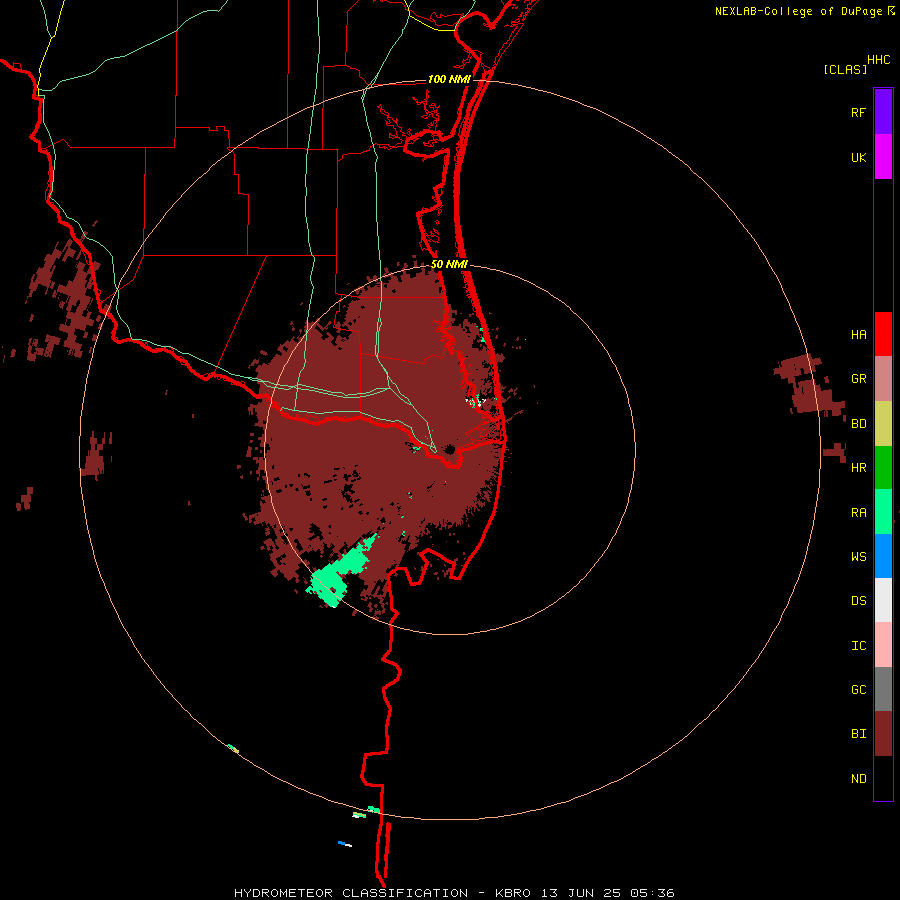900x900 pixels.
Task: Click the large green RA rain echo
Action: point(341,572)
